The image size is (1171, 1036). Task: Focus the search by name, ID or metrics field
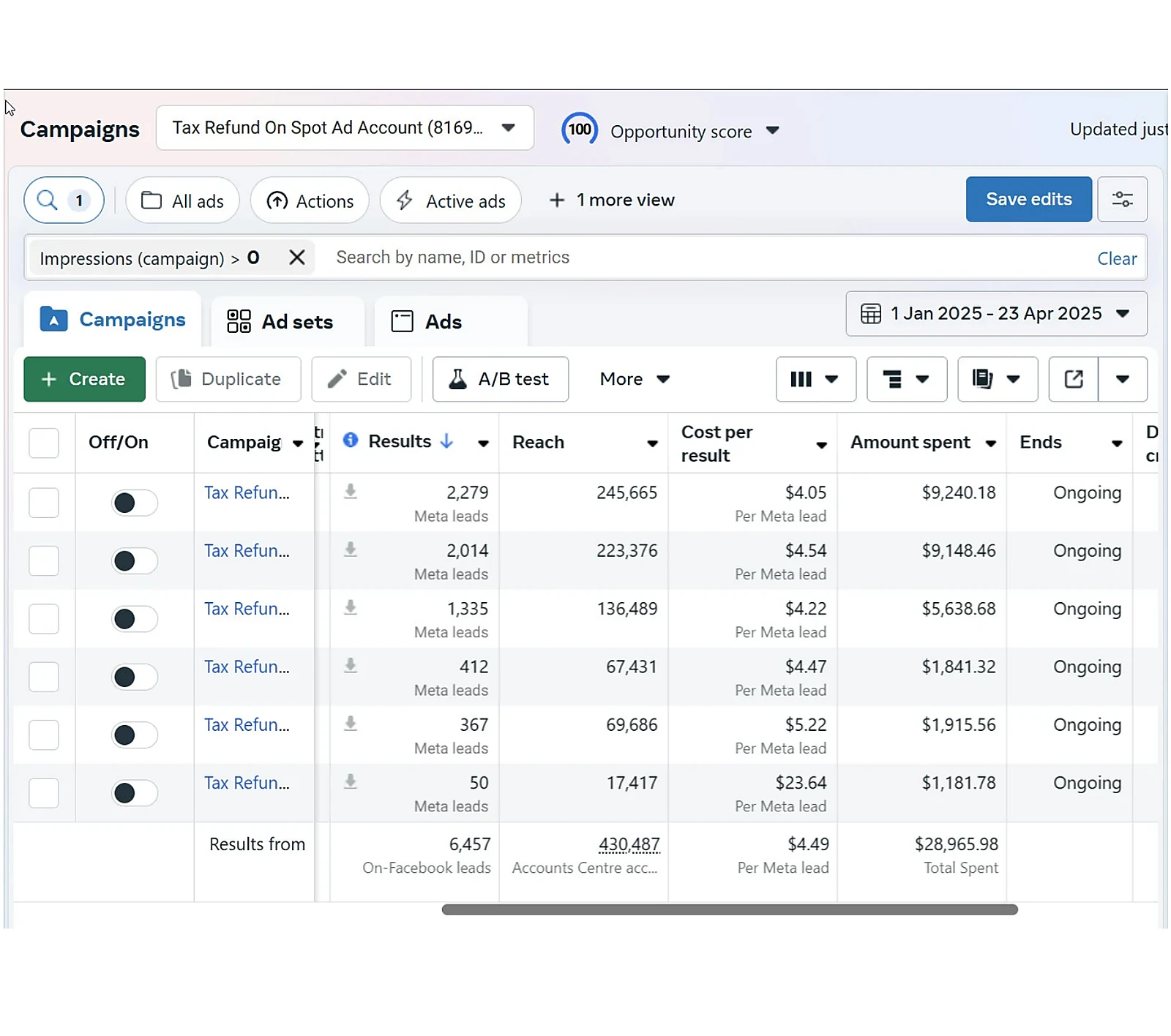click(x=703, y=258)
